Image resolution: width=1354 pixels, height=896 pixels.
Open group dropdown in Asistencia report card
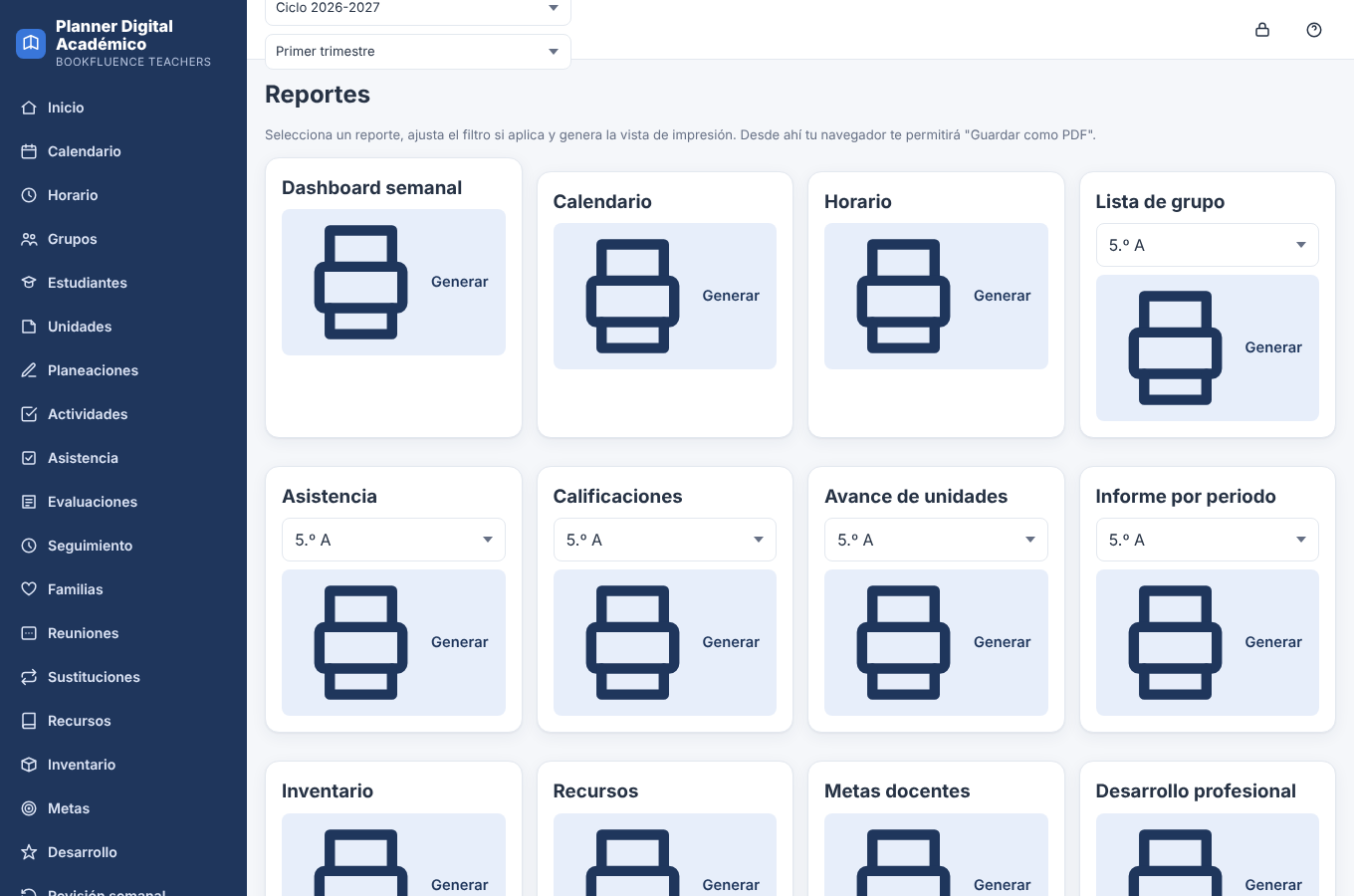coord(393,540)
